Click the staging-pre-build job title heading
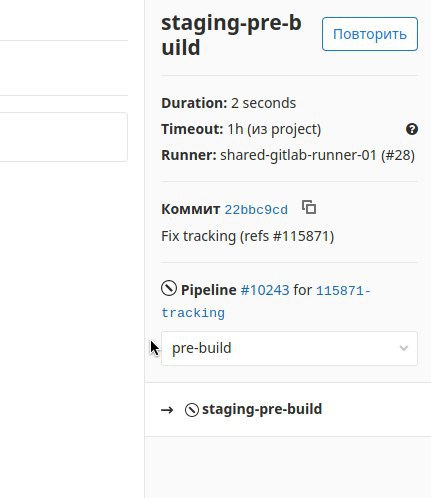 coord(231,35)
